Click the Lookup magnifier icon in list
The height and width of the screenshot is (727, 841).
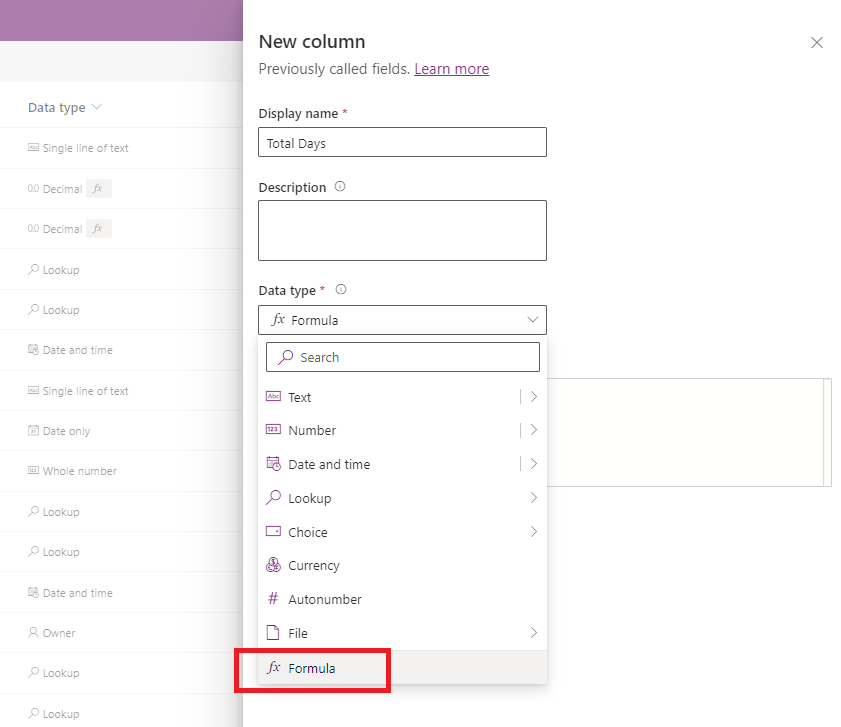(x=273, y=498)
